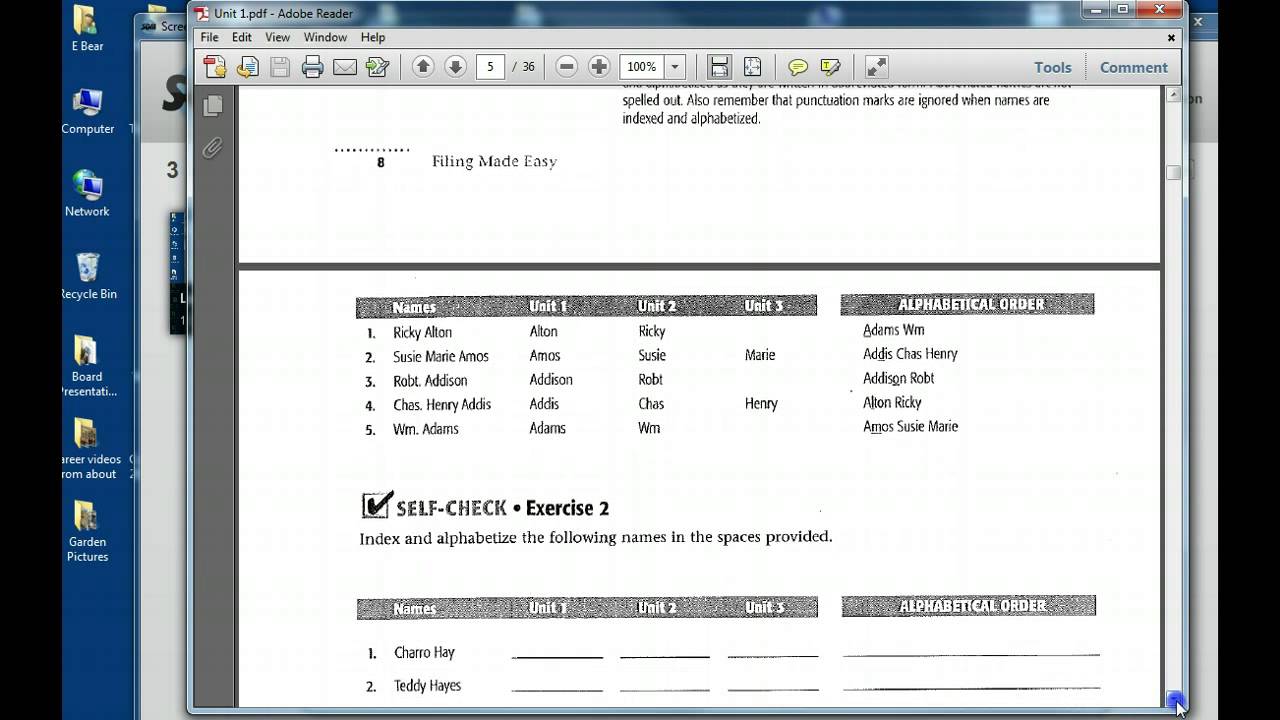Open the Help menu
The width and height of the screenshot is (1280, 720).
pyautogui.click(x=373, y=37)
